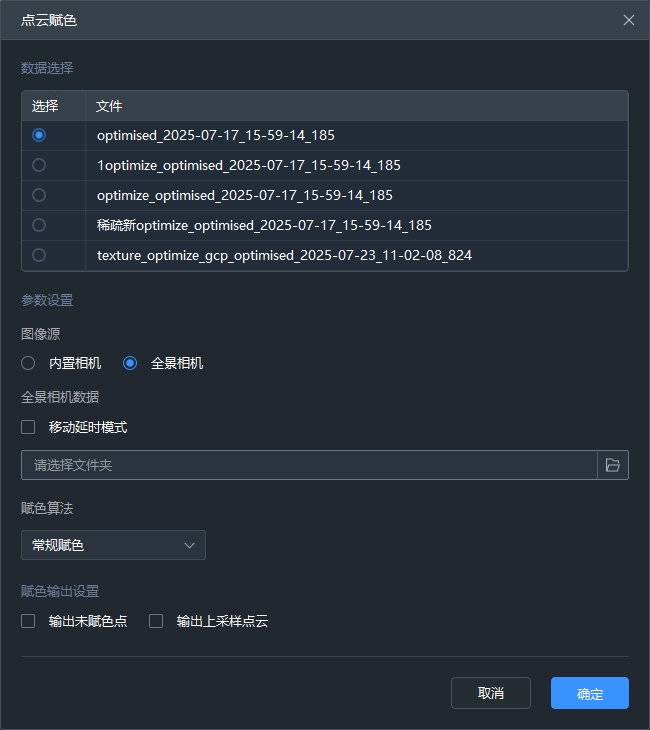This screenshot has width=650, height=730.
Task: Click the dropdown chevron arrow of 赋色算法
Action: tap(190, 545)
